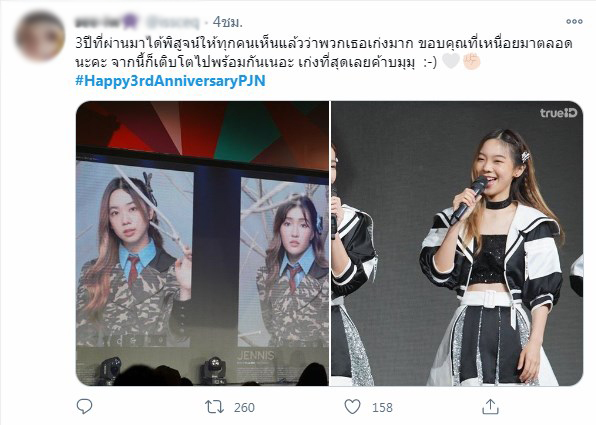
Task: Click the JENNIS caption in left photo
Action: coord(256,355)
